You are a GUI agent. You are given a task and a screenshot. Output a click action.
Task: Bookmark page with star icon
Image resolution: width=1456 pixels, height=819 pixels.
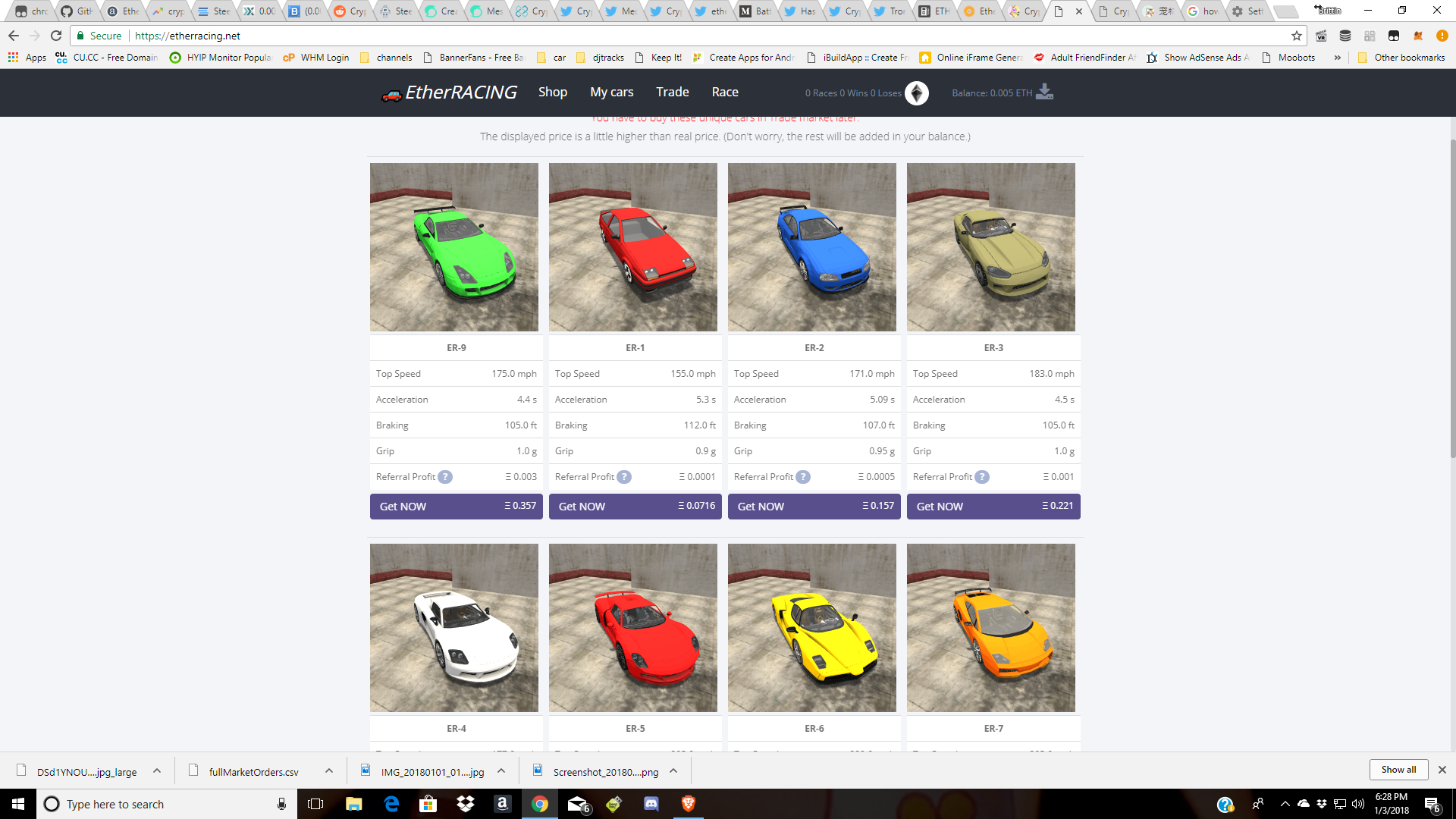click(x=1297, y=36)
